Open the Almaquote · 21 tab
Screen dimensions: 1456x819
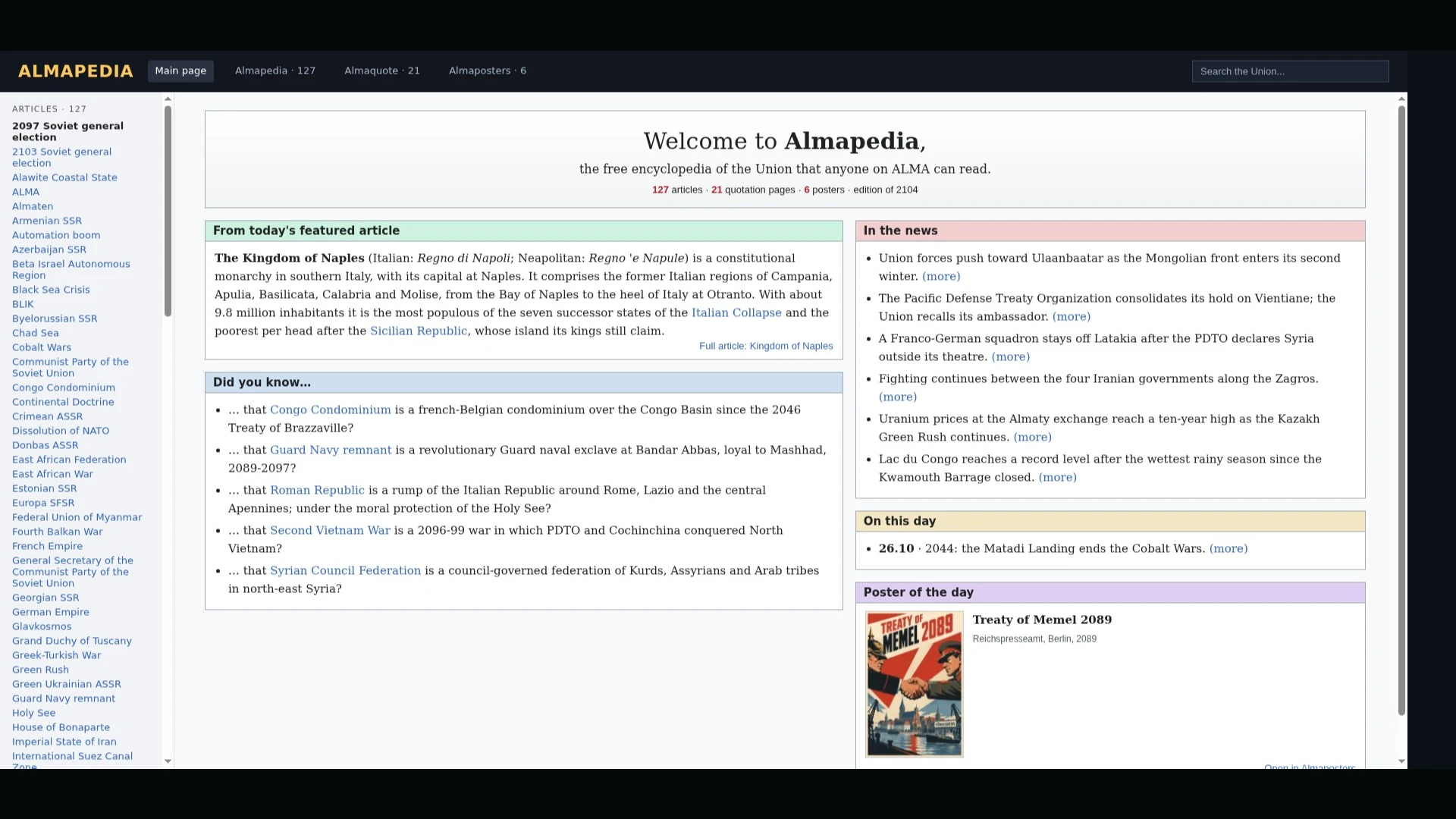click(382, 71)
